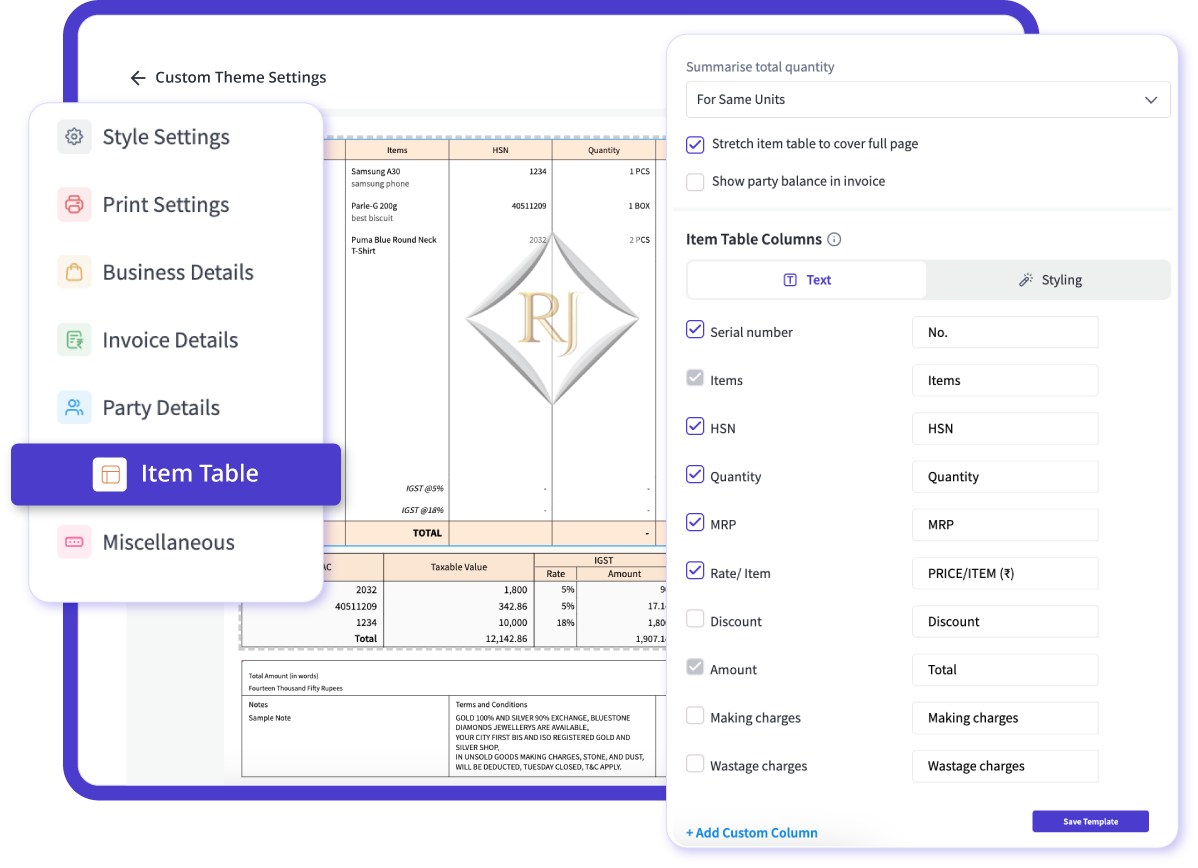Image resolution: width=1198 pixels, height=868 pixels.
Task: Enable Show party balance in invoice
Action: [x=695, y=182]
